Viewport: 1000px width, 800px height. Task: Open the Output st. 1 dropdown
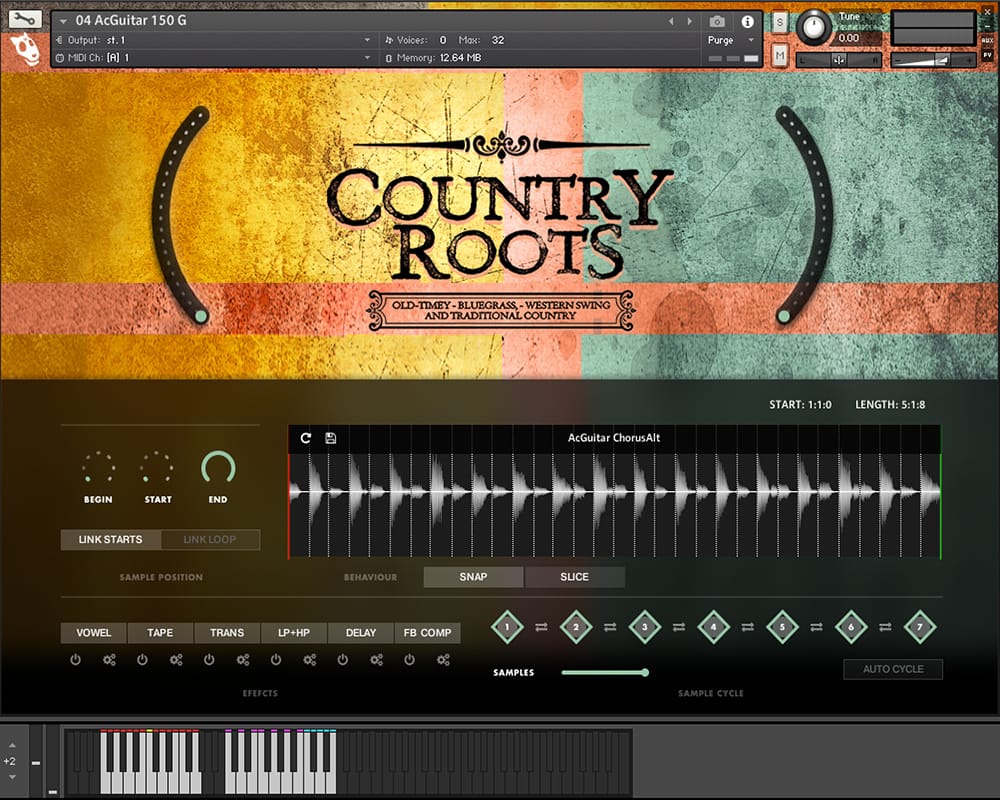pos(367,40)
